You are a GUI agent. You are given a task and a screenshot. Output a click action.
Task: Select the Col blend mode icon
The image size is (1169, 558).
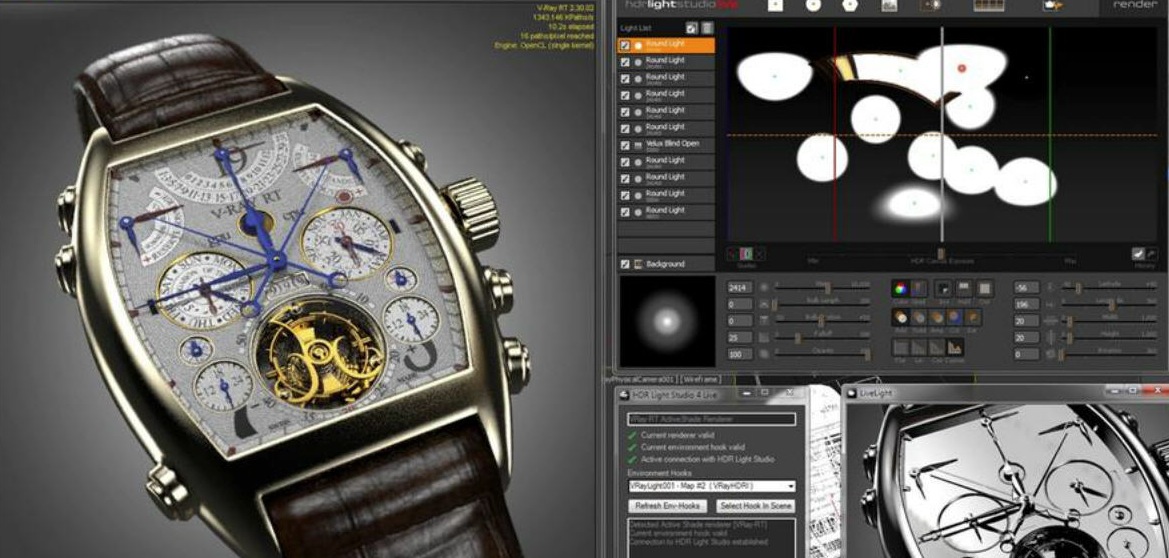955,317
